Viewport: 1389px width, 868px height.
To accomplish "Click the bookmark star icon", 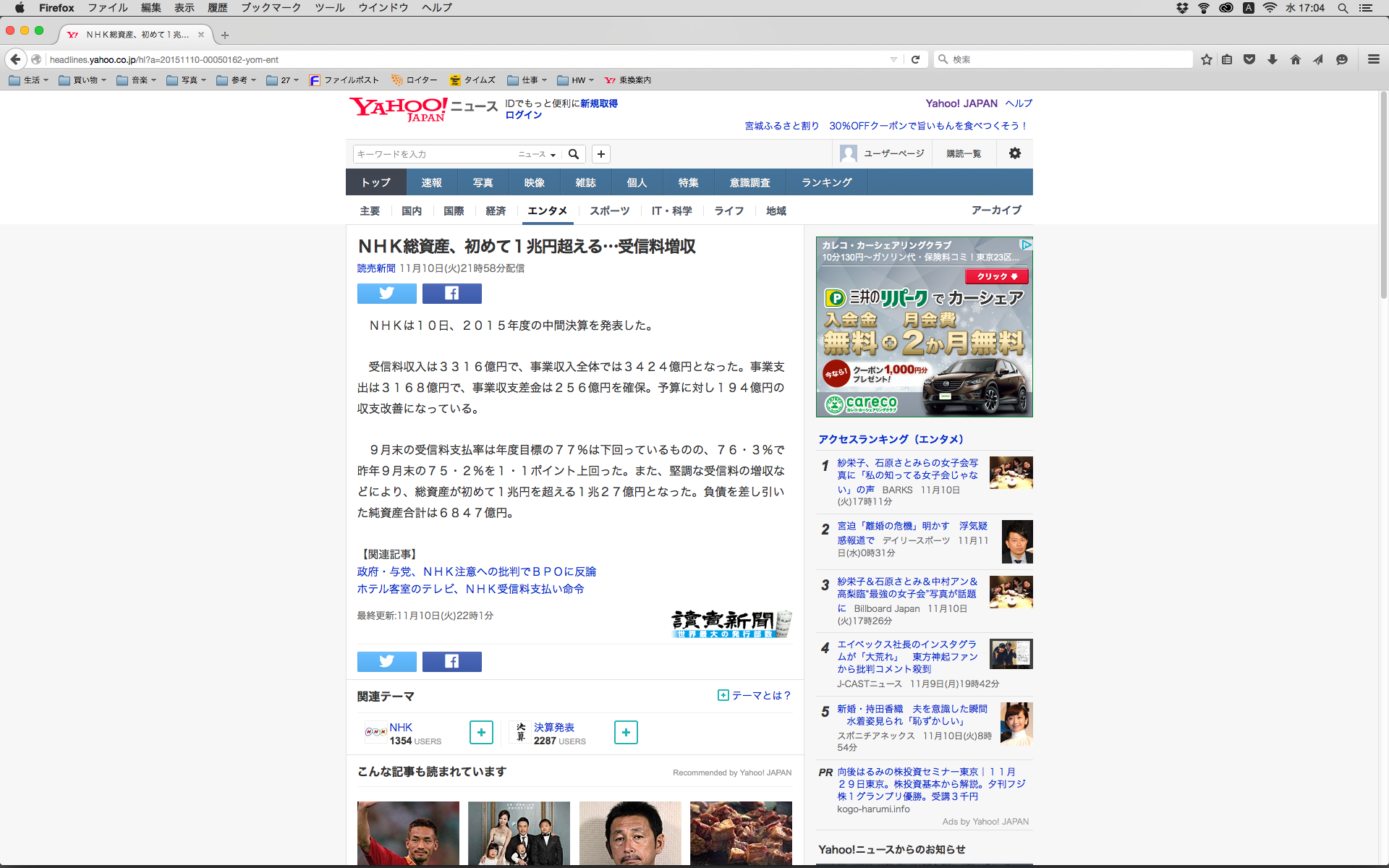I will click(x=1206, y=59).
